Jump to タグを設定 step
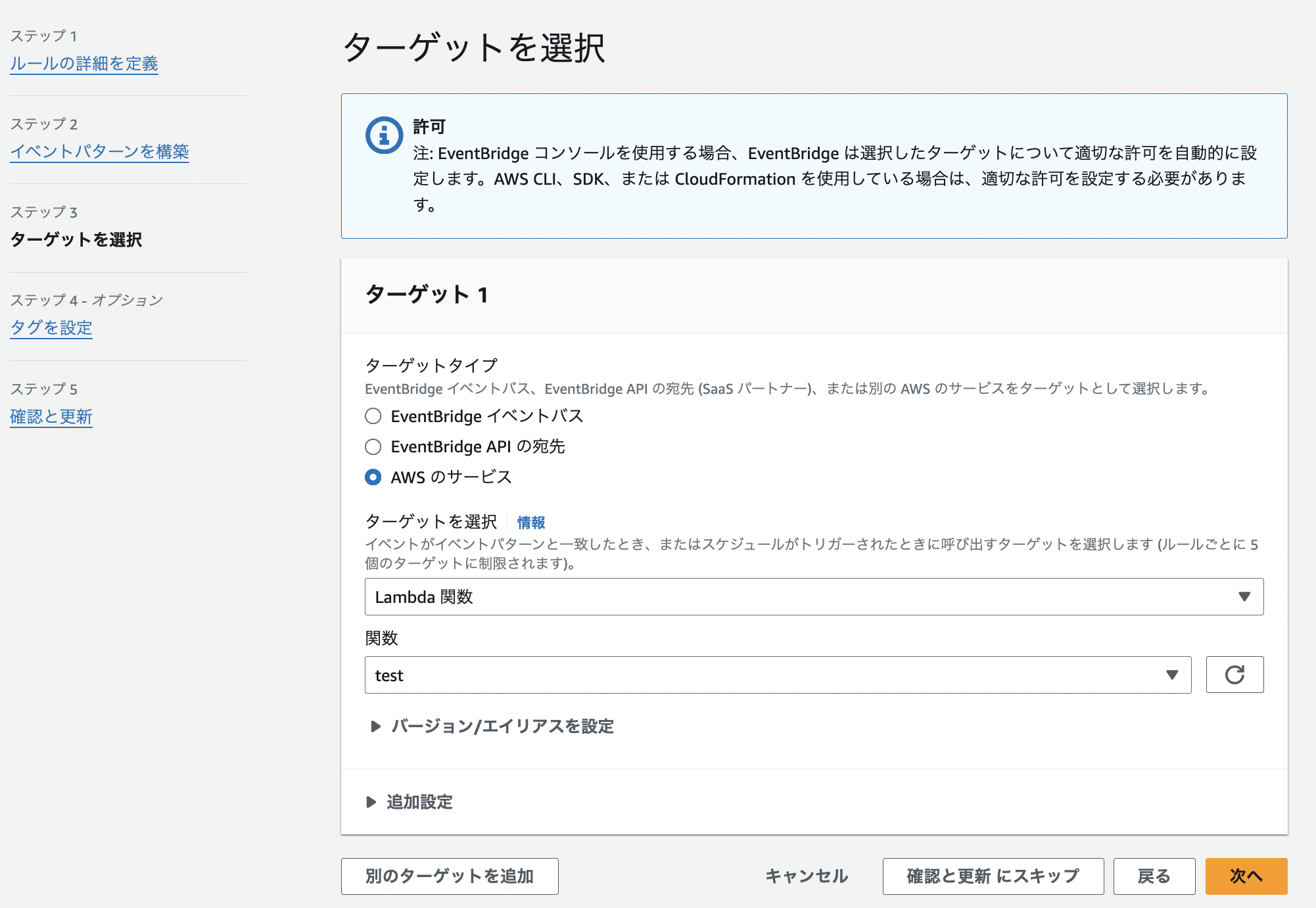This screenshot has height=908, width=1316. tap(51, 327)
